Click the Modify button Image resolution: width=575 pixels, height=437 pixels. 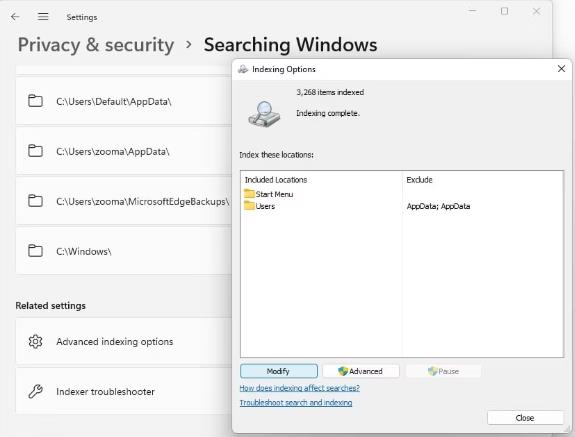pos(279,371)
